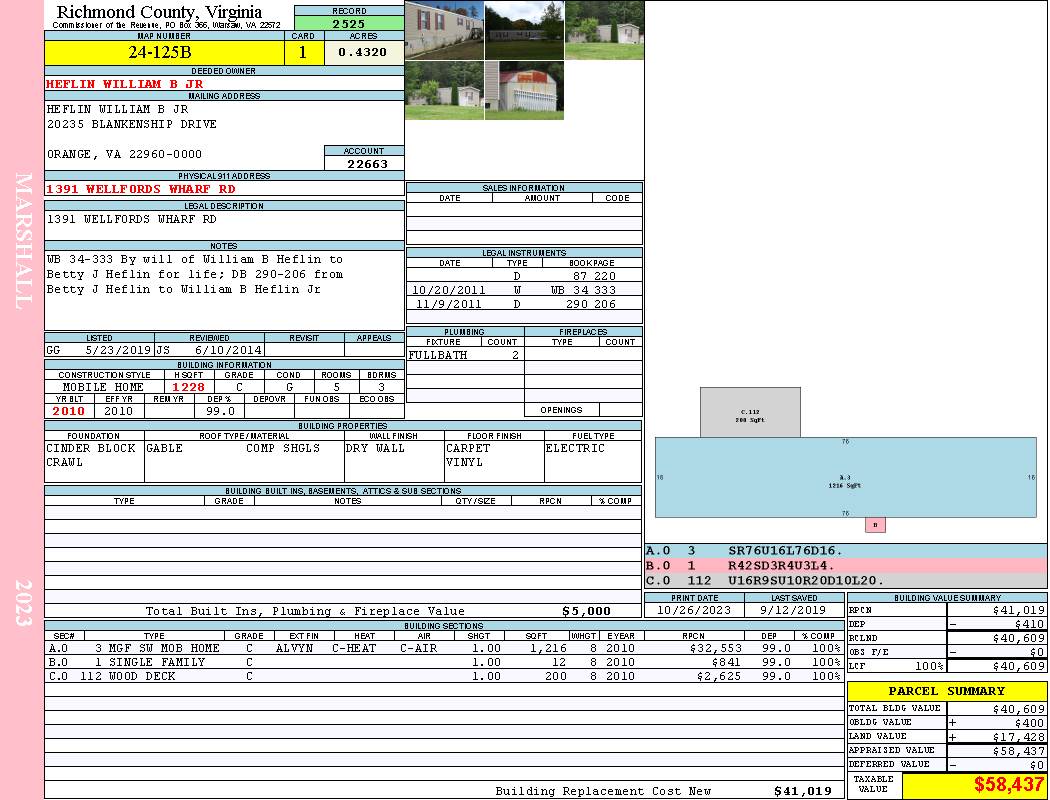Select floor finish CARPET

coord(468,448)
